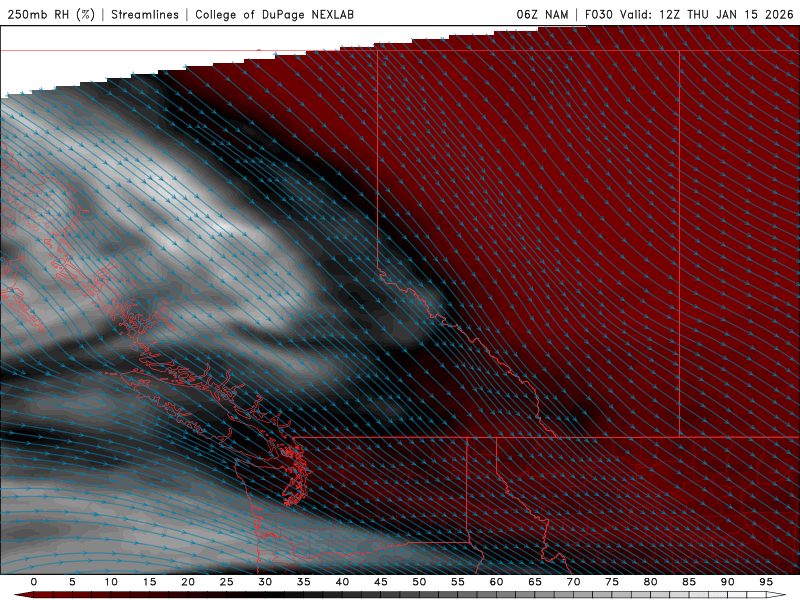Click the 65 label on the color scale
The height and width of the screenshot is (600, 800).
click(x=535, y=582)
